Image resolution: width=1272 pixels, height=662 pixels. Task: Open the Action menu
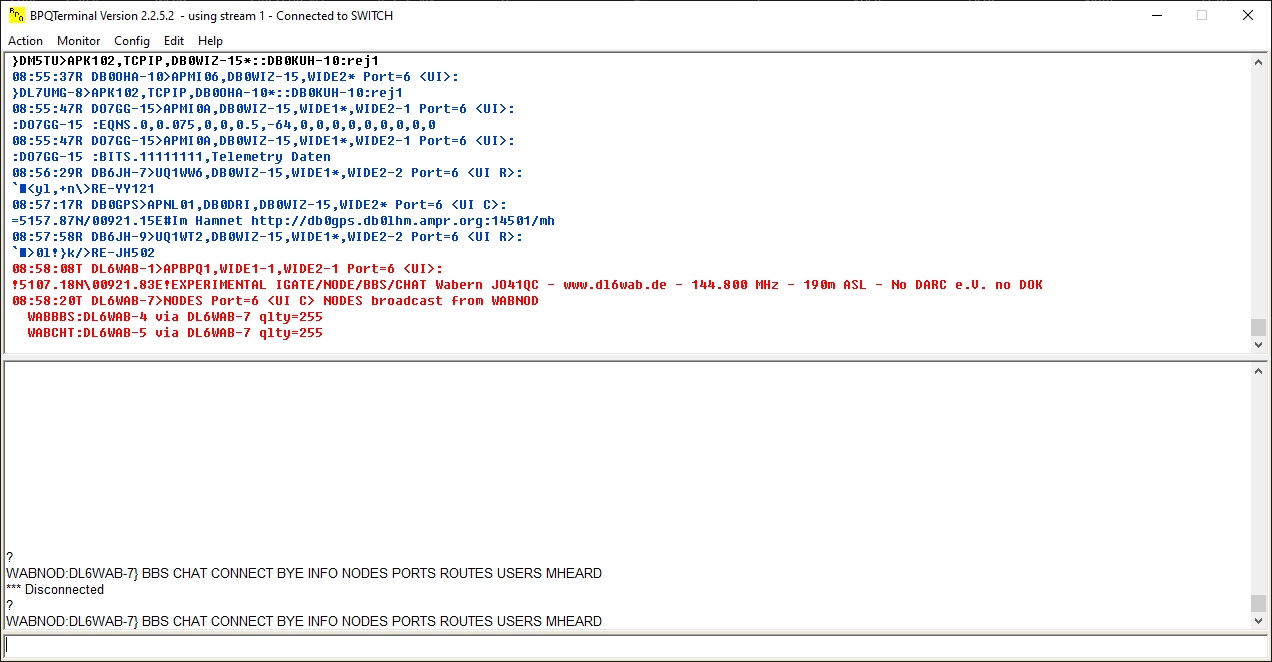25,41
